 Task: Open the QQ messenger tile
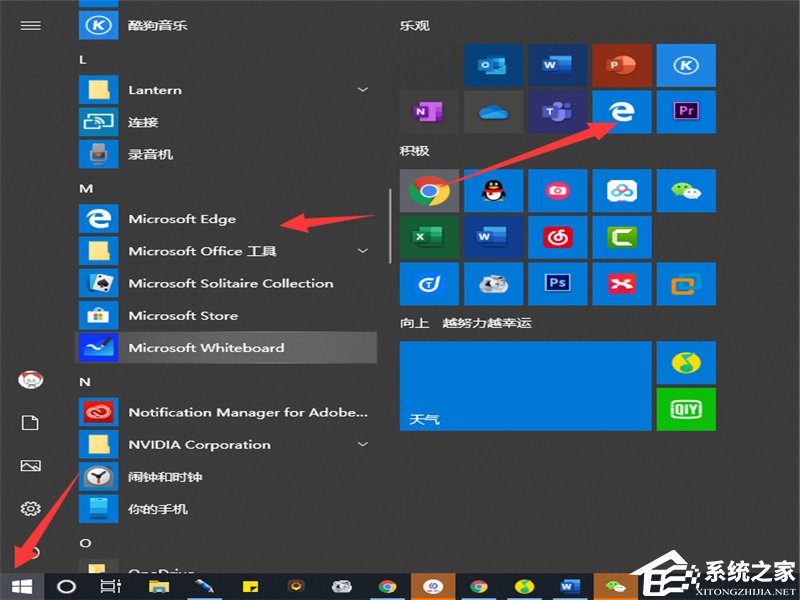coord(493,190)
